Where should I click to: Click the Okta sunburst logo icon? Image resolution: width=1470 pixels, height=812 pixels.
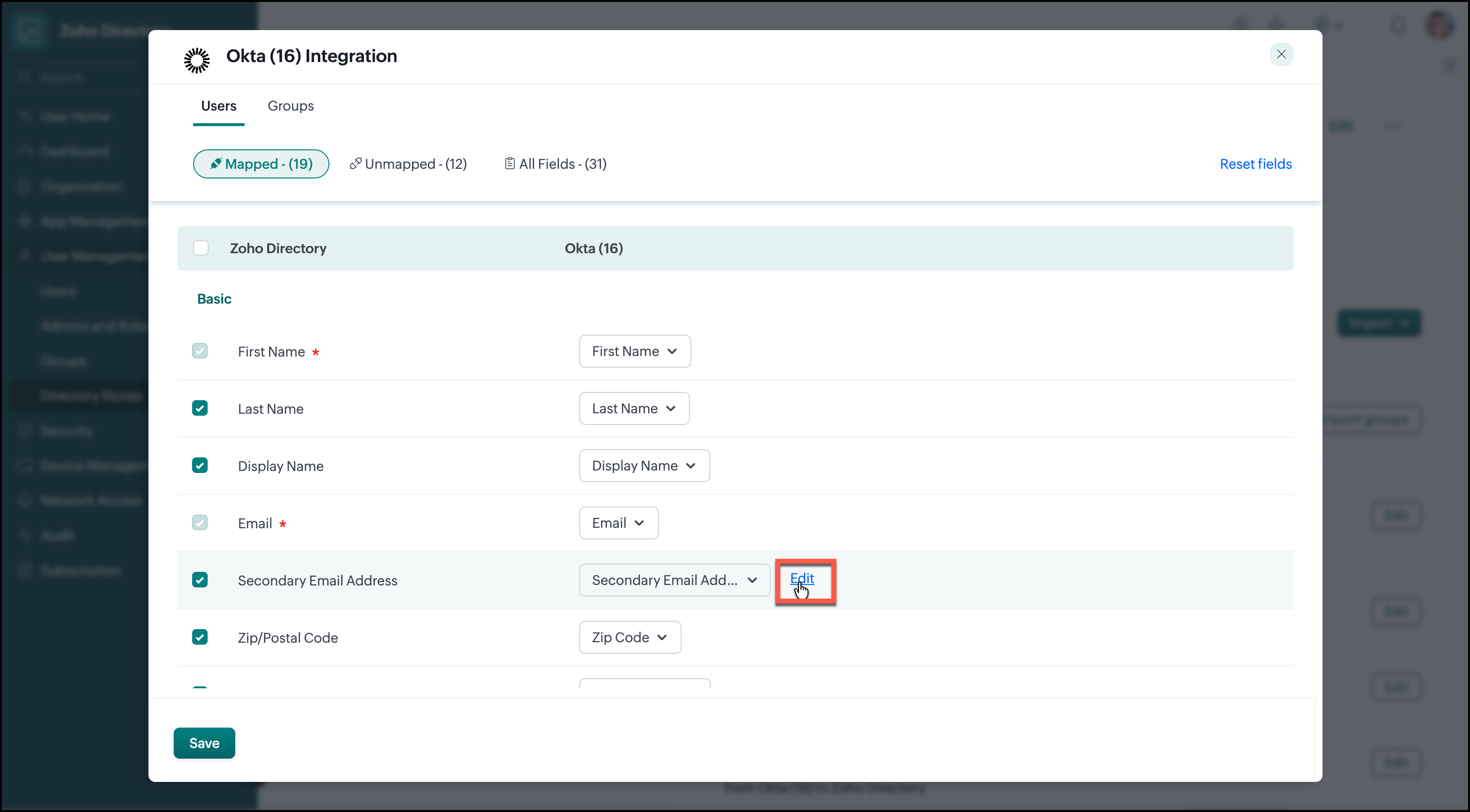(x=197, y=60)
